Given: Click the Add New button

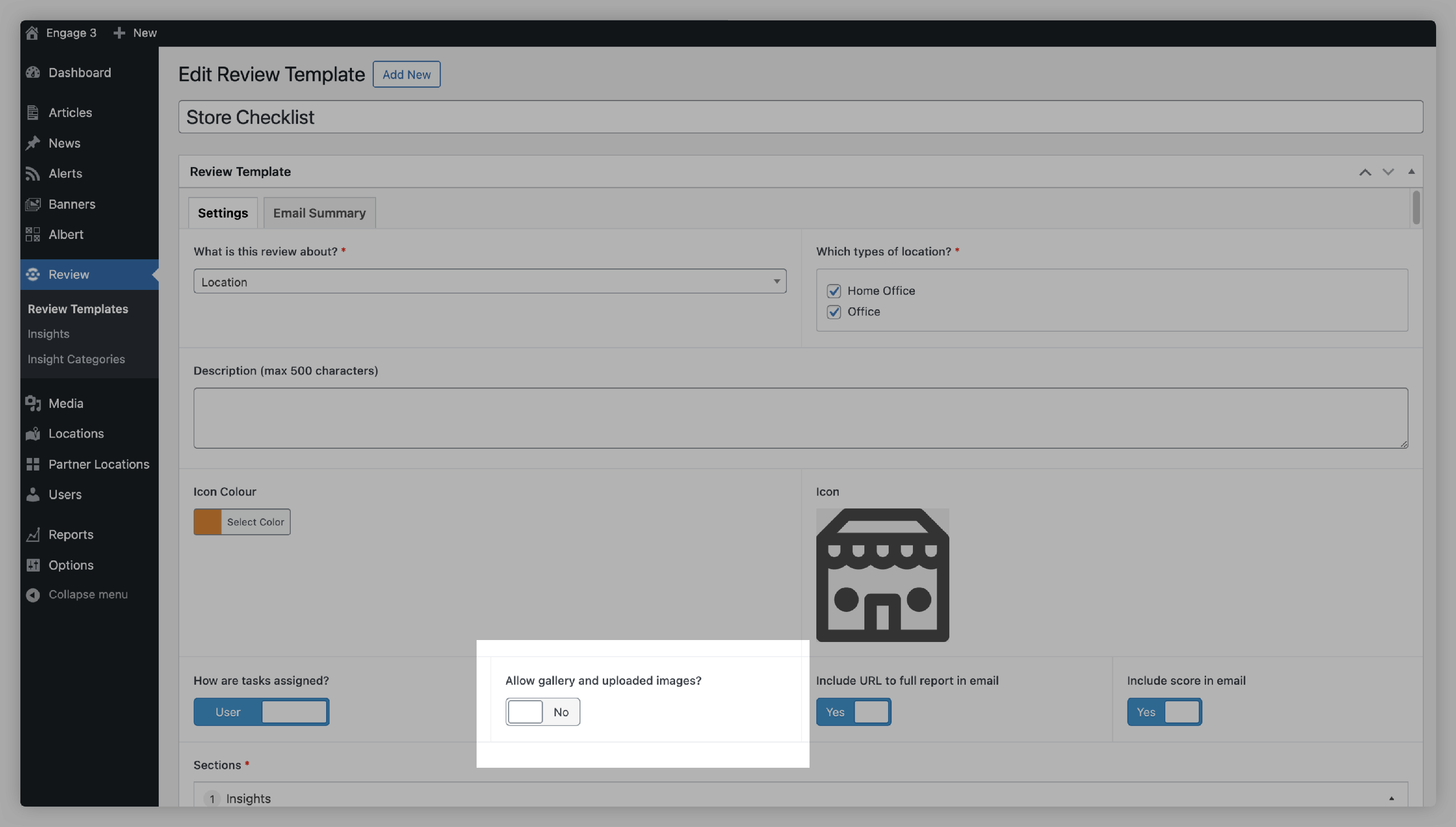Looking at the screenshot, I should pos(406,74).
